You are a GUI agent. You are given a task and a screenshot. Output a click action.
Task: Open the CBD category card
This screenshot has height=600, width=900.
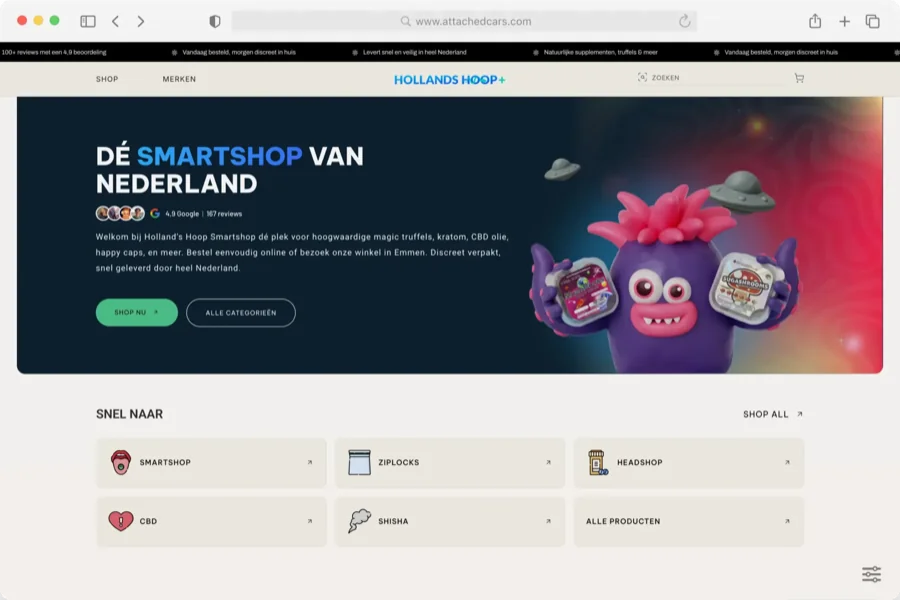[x=211, y=521]
